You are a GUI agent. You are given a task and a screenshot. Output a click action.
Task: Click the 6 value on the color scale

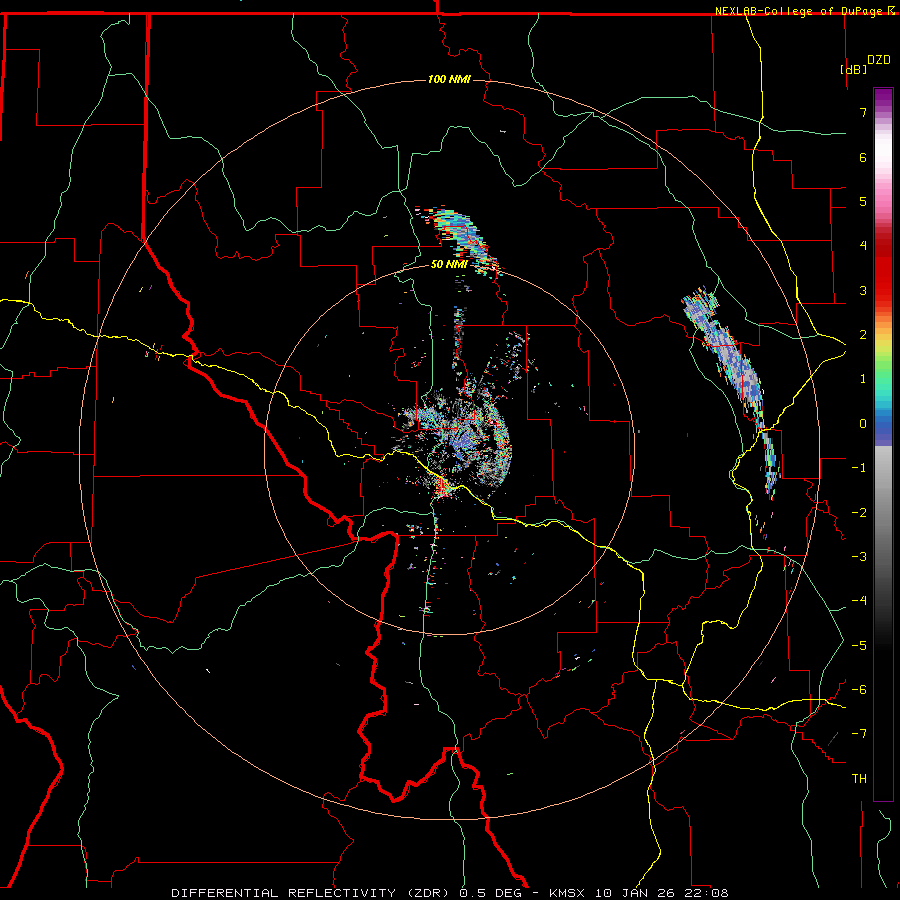point(863,157)
